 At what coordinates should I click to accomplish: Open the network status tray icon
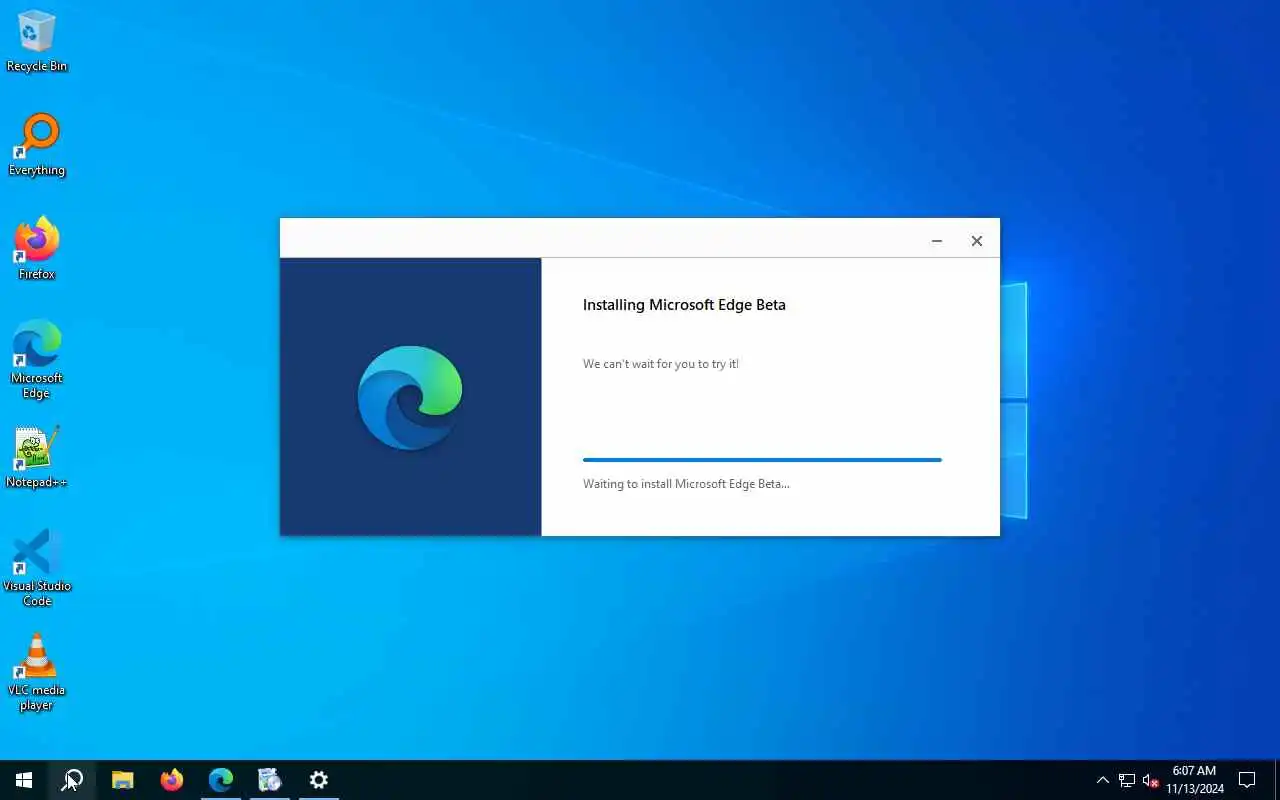click(x=1127, y=780)
